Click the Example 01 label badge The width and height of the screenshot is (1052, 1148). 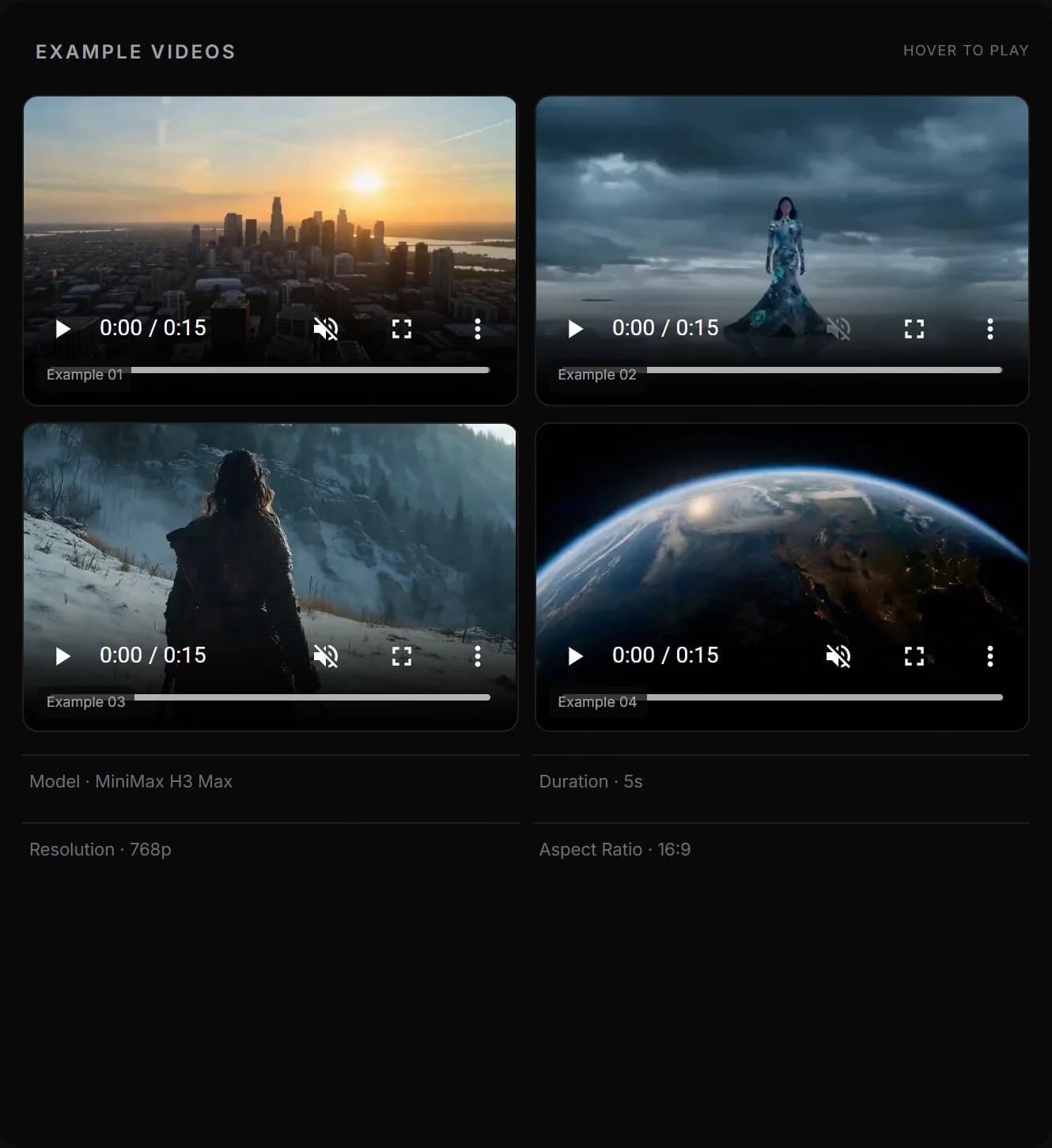85,375
